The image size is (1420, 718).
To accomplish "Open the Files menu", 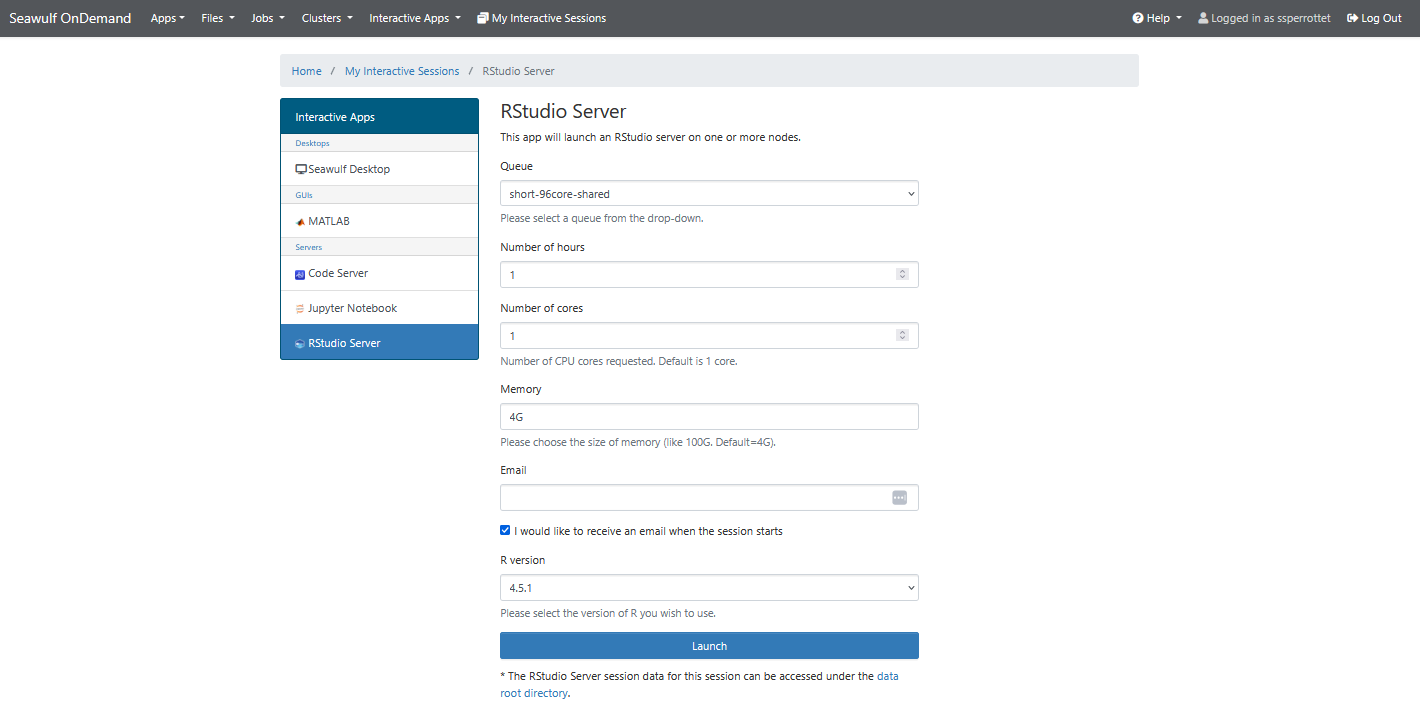I will point(216,17).
